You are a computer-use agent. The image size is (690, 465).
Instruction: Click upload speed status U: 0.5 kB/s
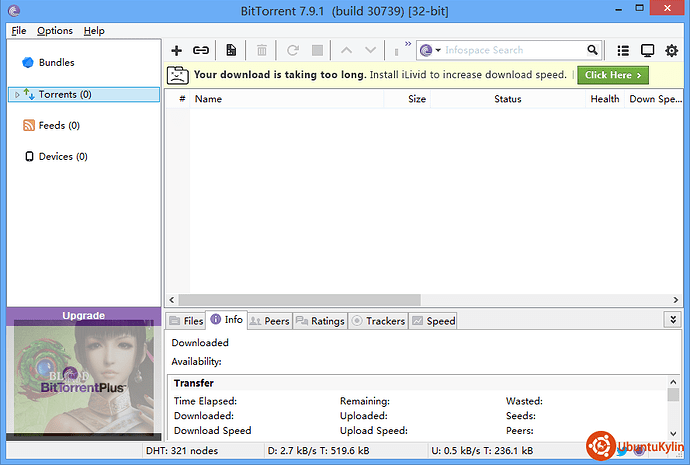482,451
